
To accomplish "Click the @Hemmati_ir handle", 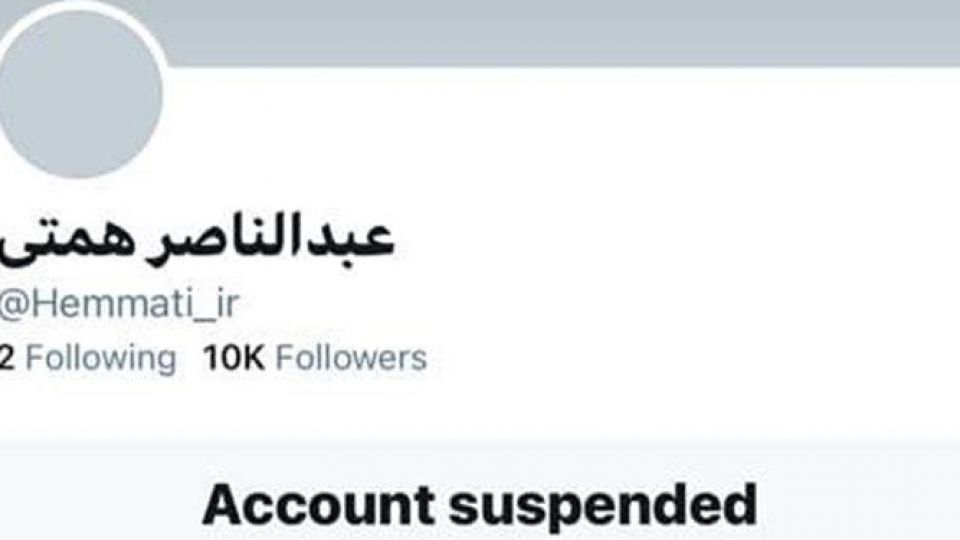I will click(x=119, y=304).
